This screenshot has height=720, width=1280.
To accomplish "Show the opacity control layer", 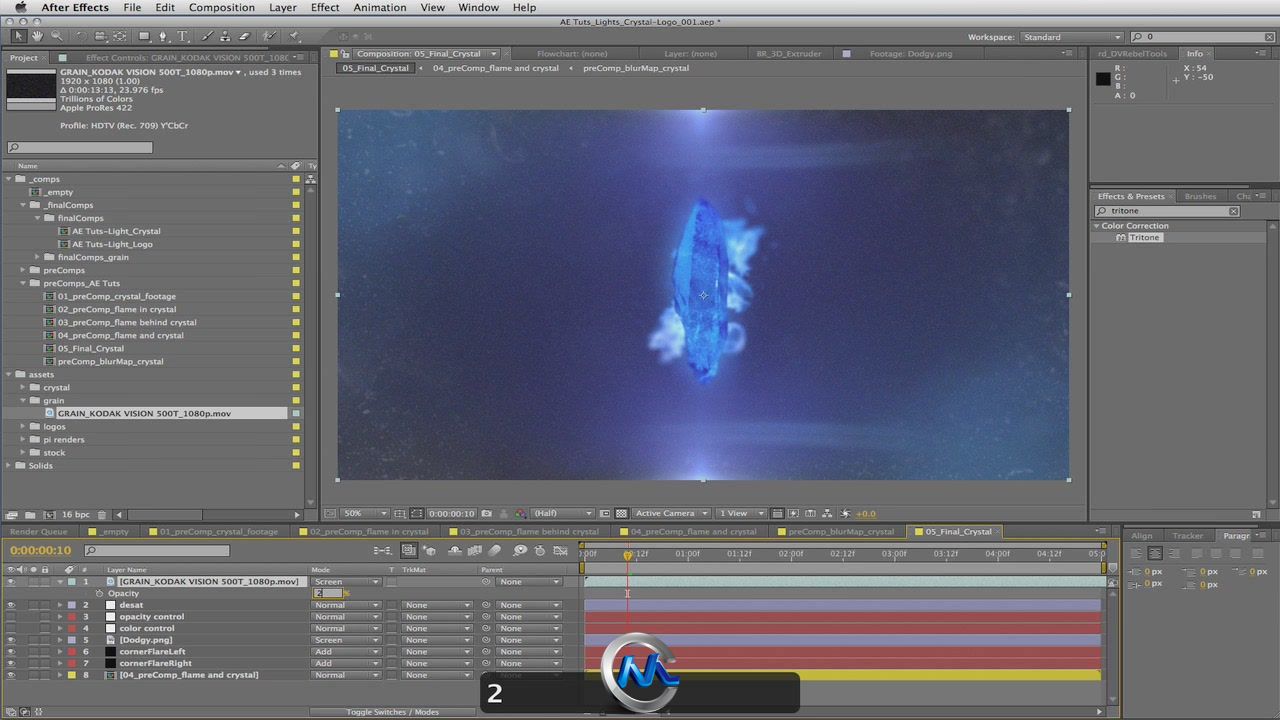I will click(x=11, y=617).
